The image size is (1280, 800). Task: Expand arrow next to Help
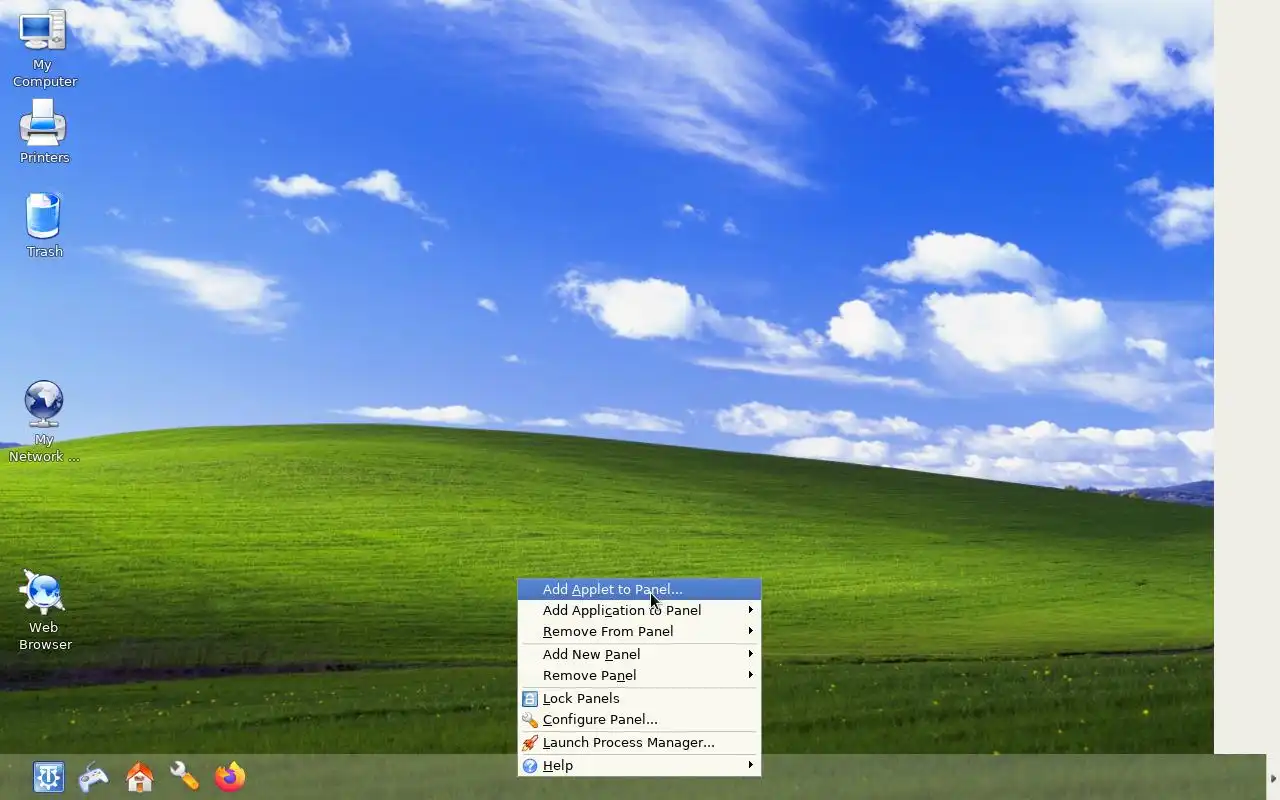(750, 765)
